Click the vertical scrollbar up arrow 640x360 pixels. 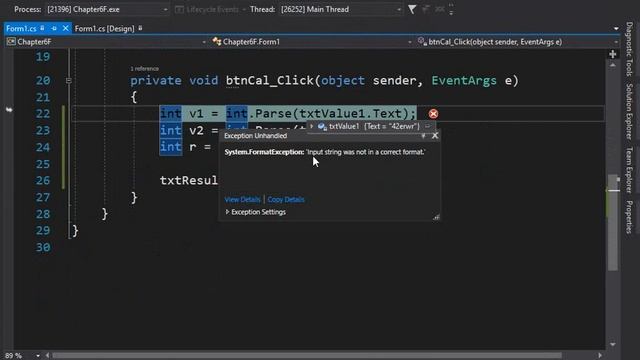tap(613, 65)
